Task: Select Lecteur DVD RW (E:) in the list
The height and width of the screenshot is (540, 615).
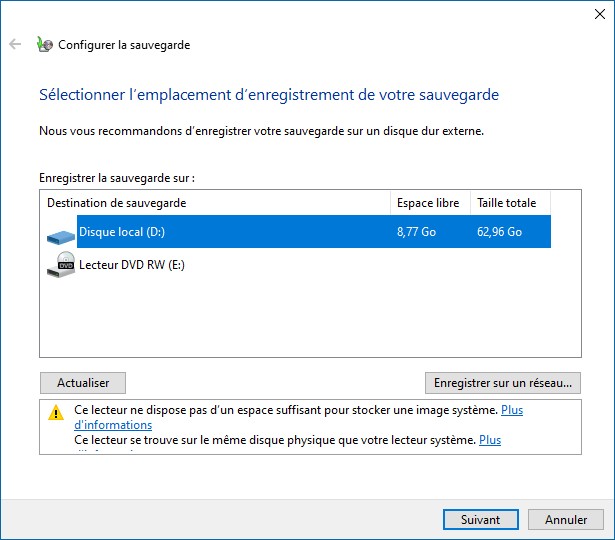Action: point(132,265)
